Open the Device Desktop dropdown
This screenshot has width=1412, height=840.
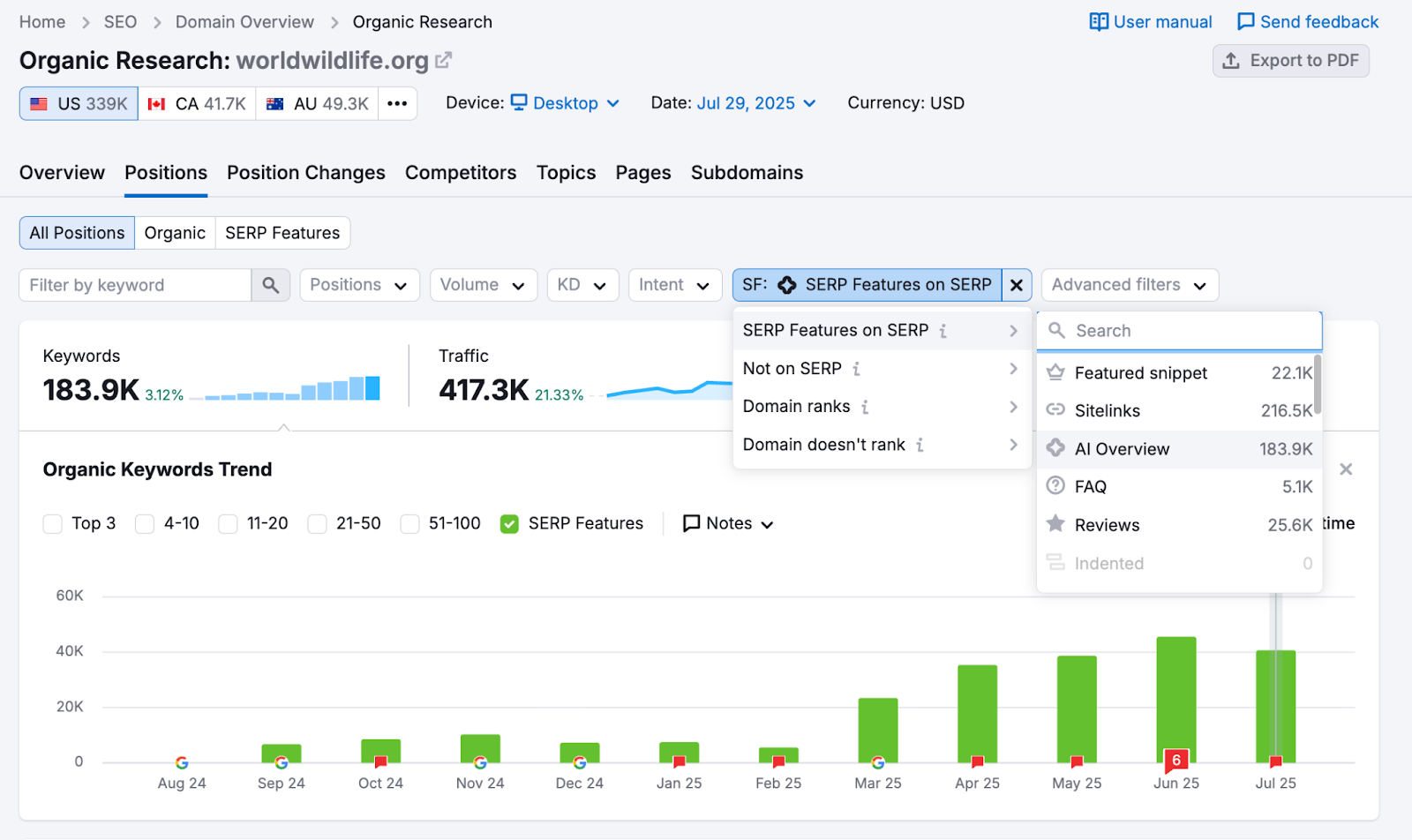(x=565, y=102)
